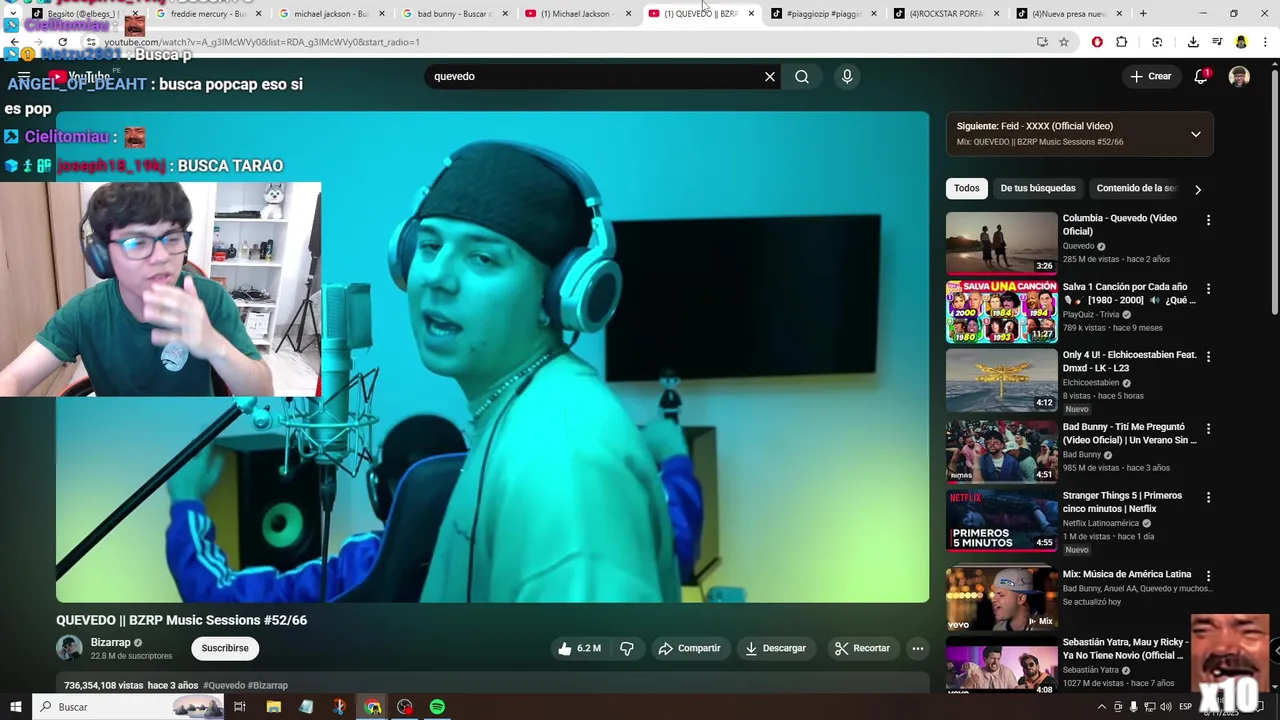This screenshot has height=720, width=1280.
Task: Open Only 4 U! Elchicoestabien thumbnail
Action: pos(1001,380)
